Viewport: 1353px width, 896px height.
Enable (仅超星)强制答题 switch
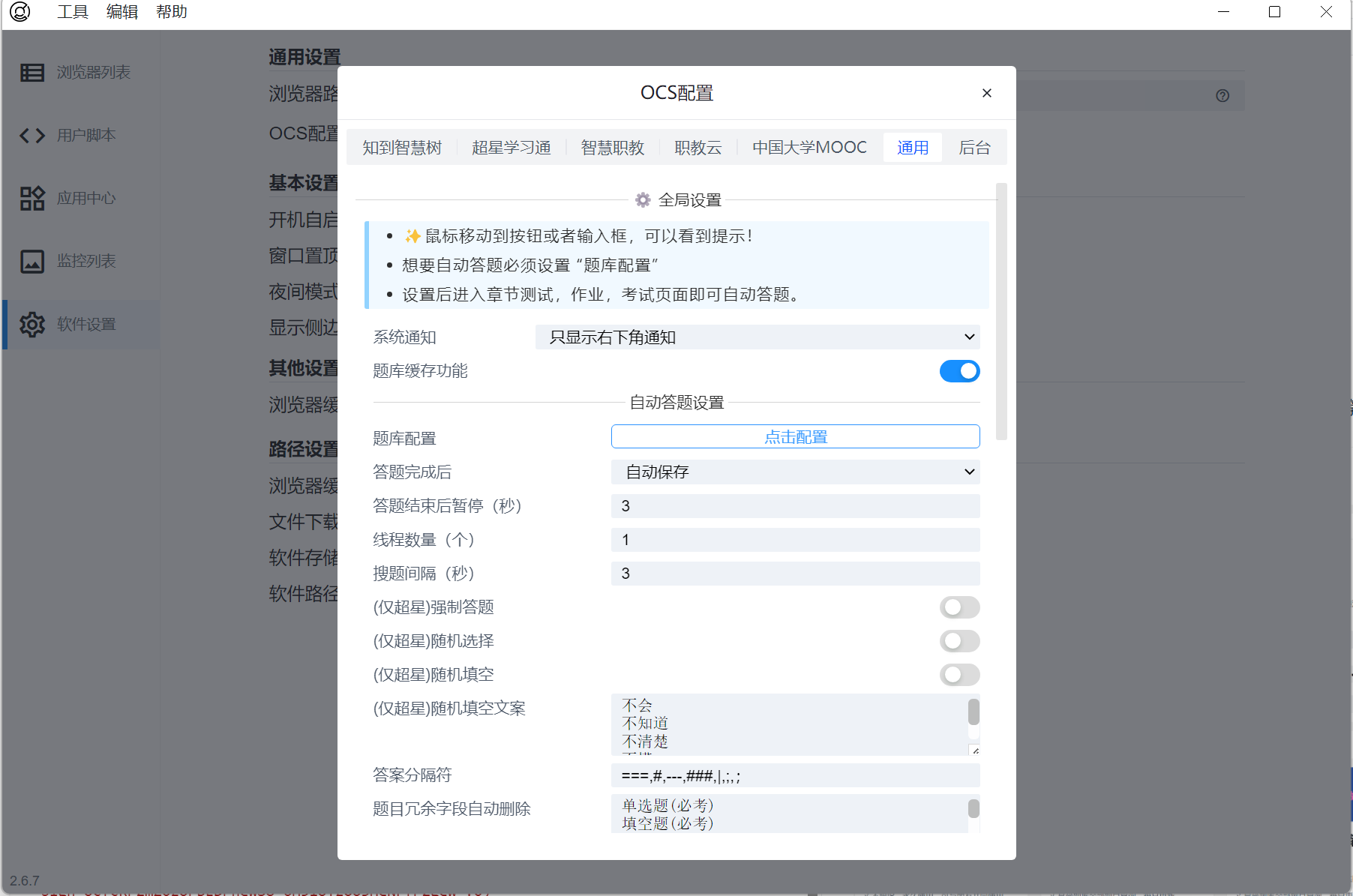(x=959, y=607)
